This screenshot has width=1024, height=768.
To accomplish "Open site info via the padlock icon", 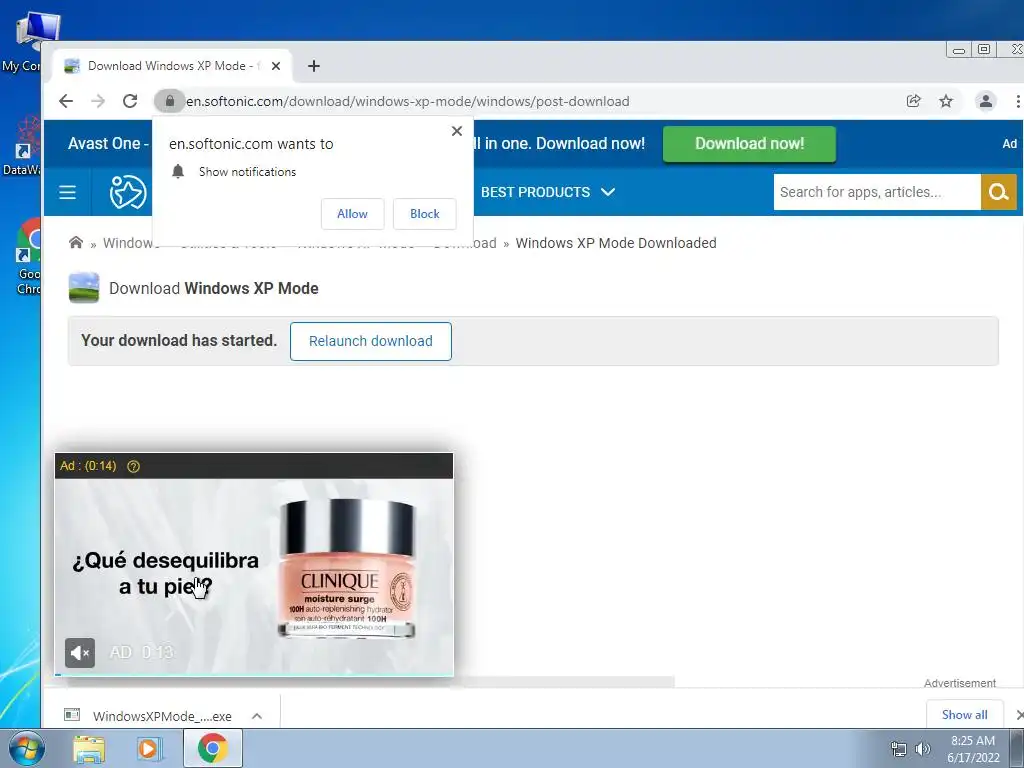I will pos(170,101).
